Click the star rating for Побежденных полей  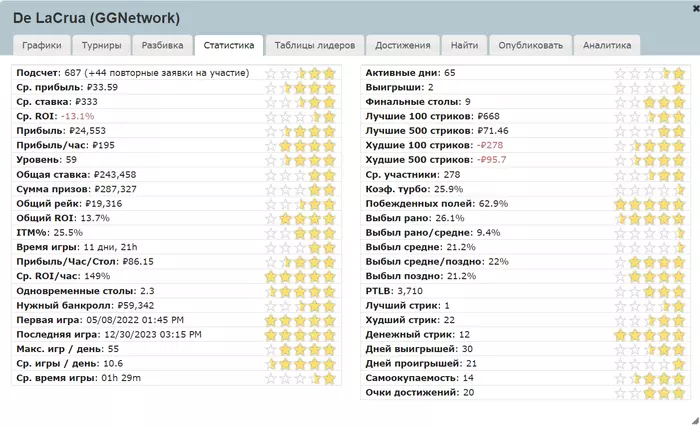pyautogui.click(x=650, y=204)
